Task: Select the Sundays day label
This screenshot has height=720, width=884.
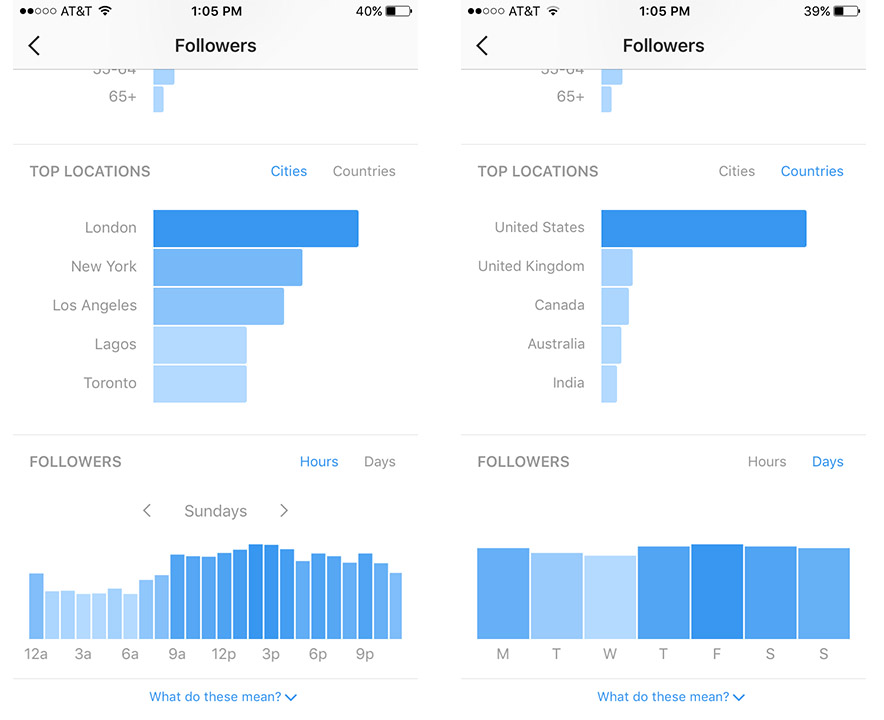Action: pyautogui.click(x=215, y=510)
